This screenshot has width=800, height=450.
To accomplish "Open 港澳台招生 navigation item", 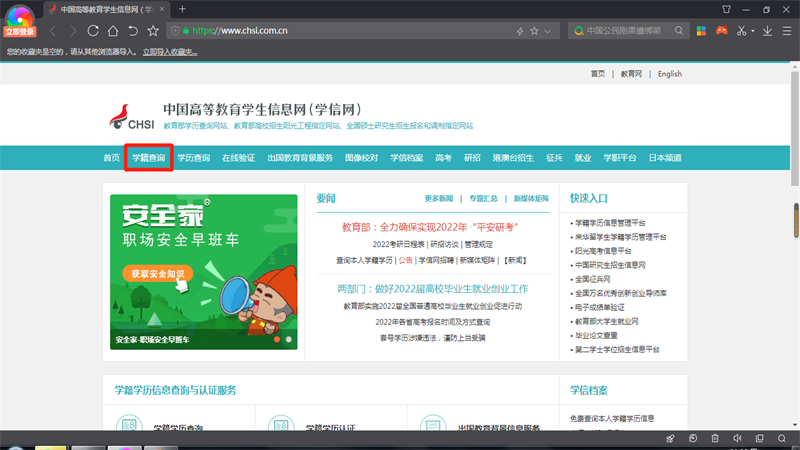I will (x=513, y=158).
